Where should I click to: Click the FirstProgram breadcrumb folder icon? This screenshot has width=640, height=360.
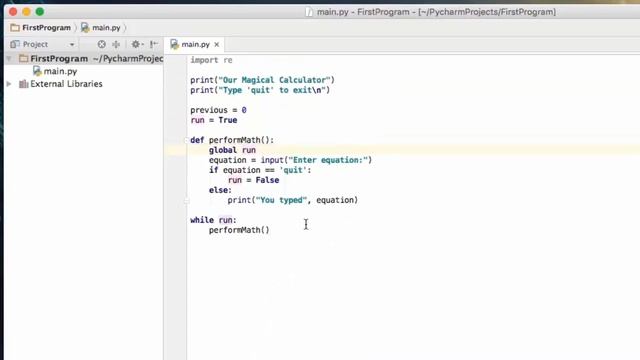coord(15,28)
